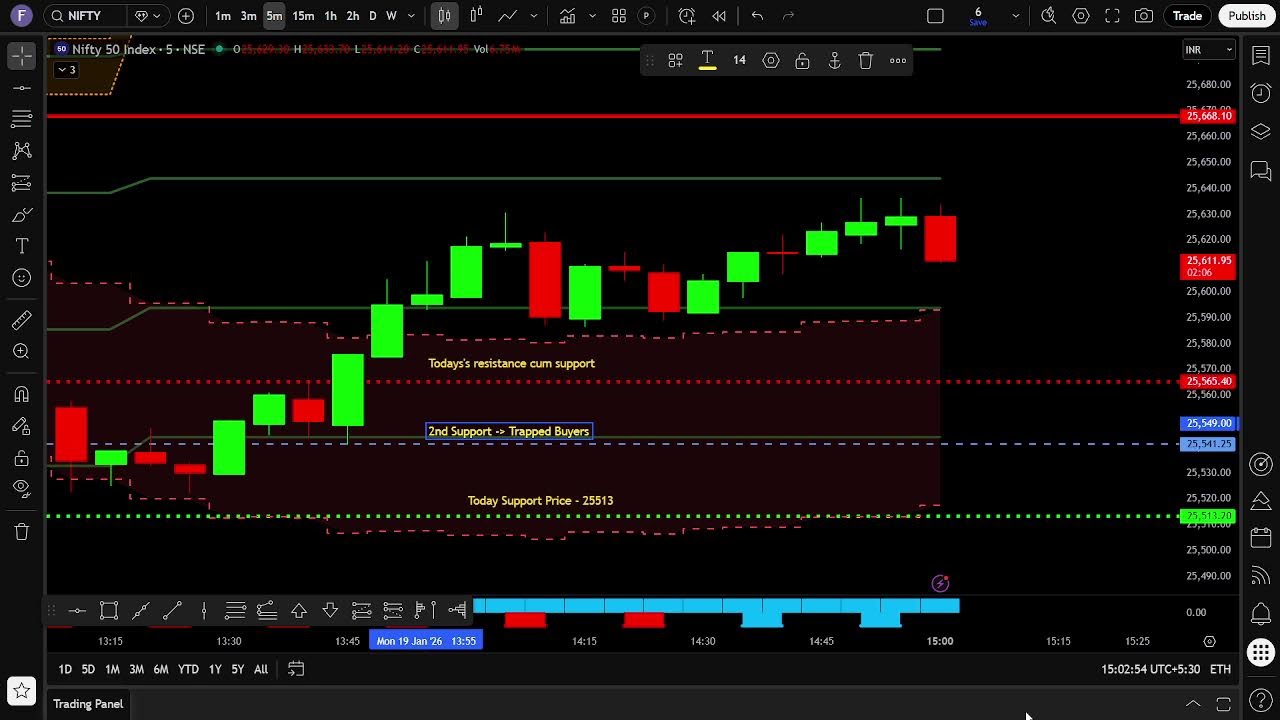The height and width of the screenshot is (720, 1280).
Task: Delete drawings with left toolbar trash icon
Action: point(21,532)
